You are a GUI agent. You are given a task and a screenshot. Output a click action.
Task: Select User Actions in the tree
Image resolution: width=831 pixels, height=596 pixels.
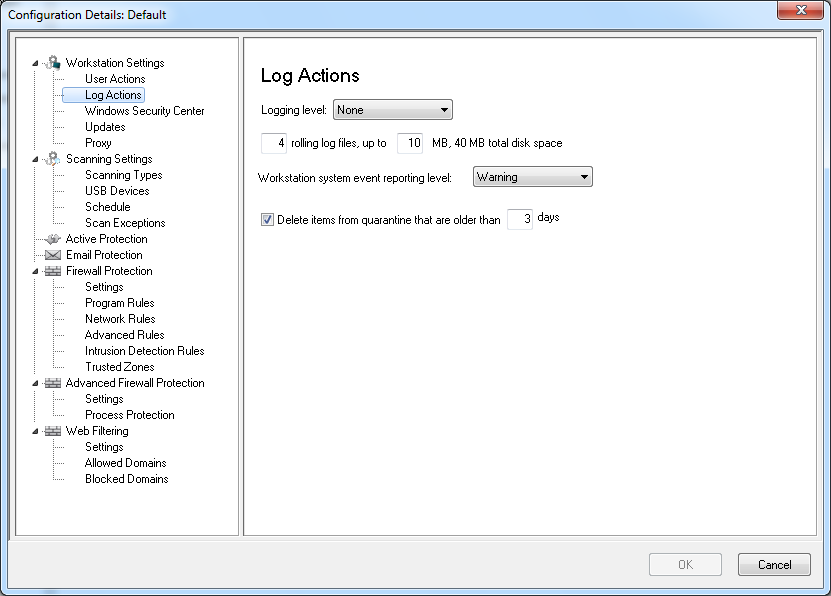115,79
